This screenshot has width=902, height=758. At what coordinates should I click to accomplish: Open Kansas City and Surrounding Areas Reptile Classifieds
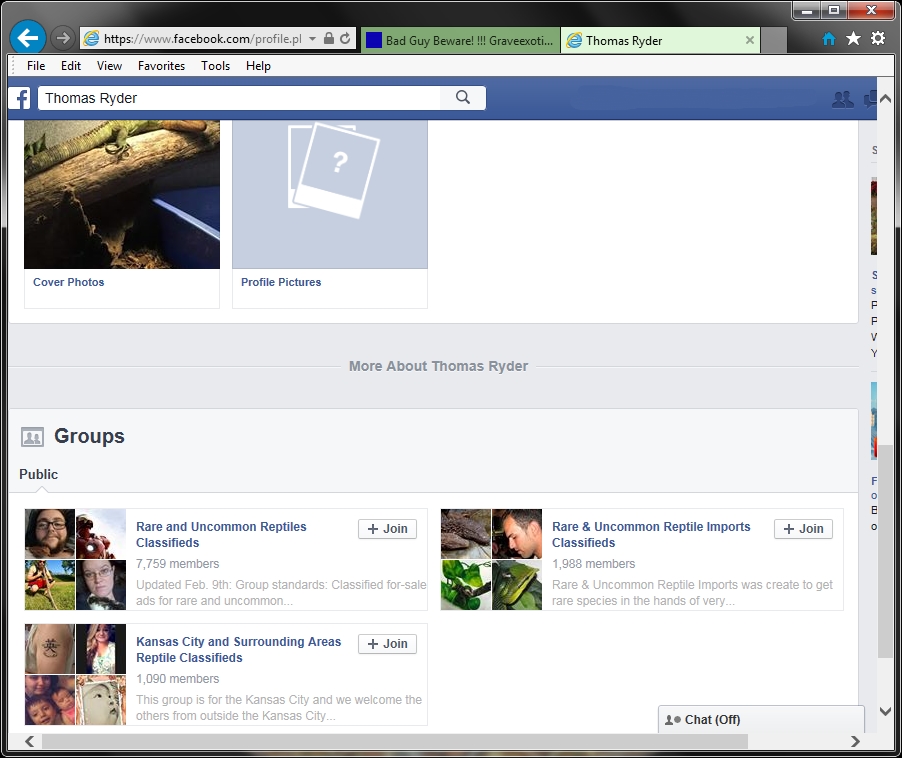[x=238, y=650]
